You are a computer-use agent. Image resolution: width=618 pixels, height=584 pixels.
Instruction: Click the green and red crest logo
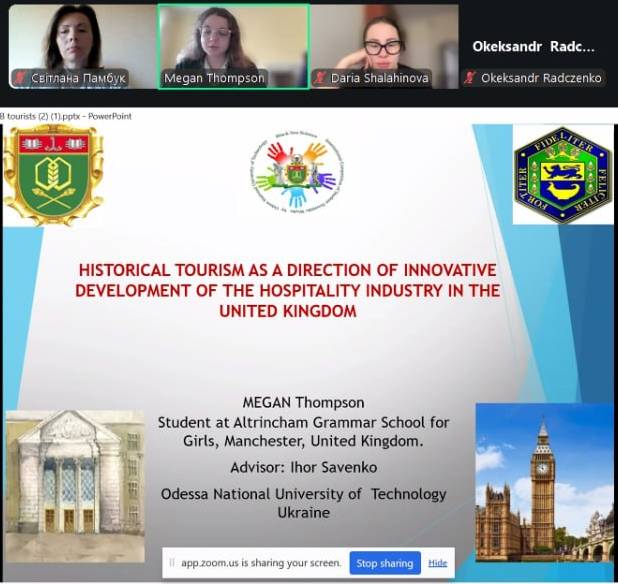(53, 174)
